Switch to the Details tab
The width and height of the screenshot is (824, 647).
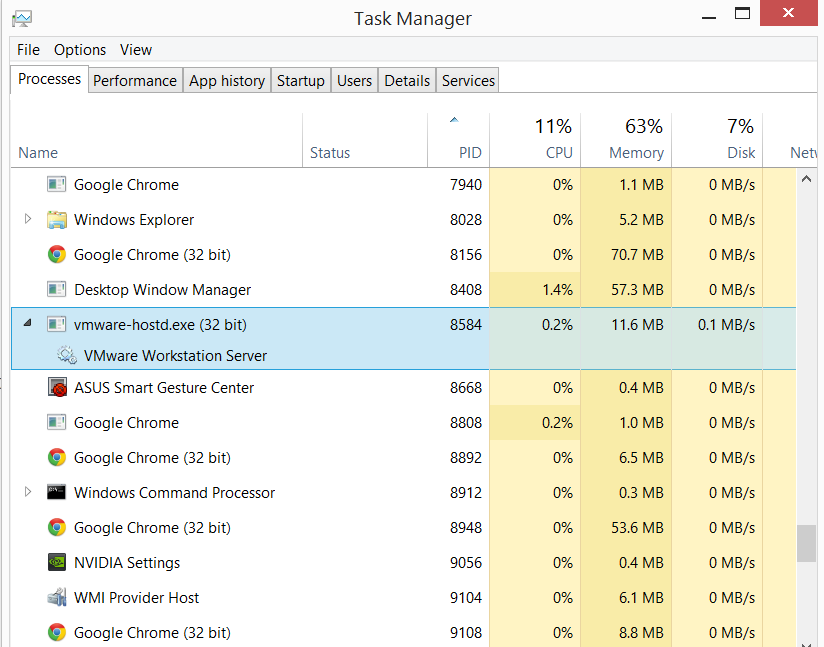point(407,80)
